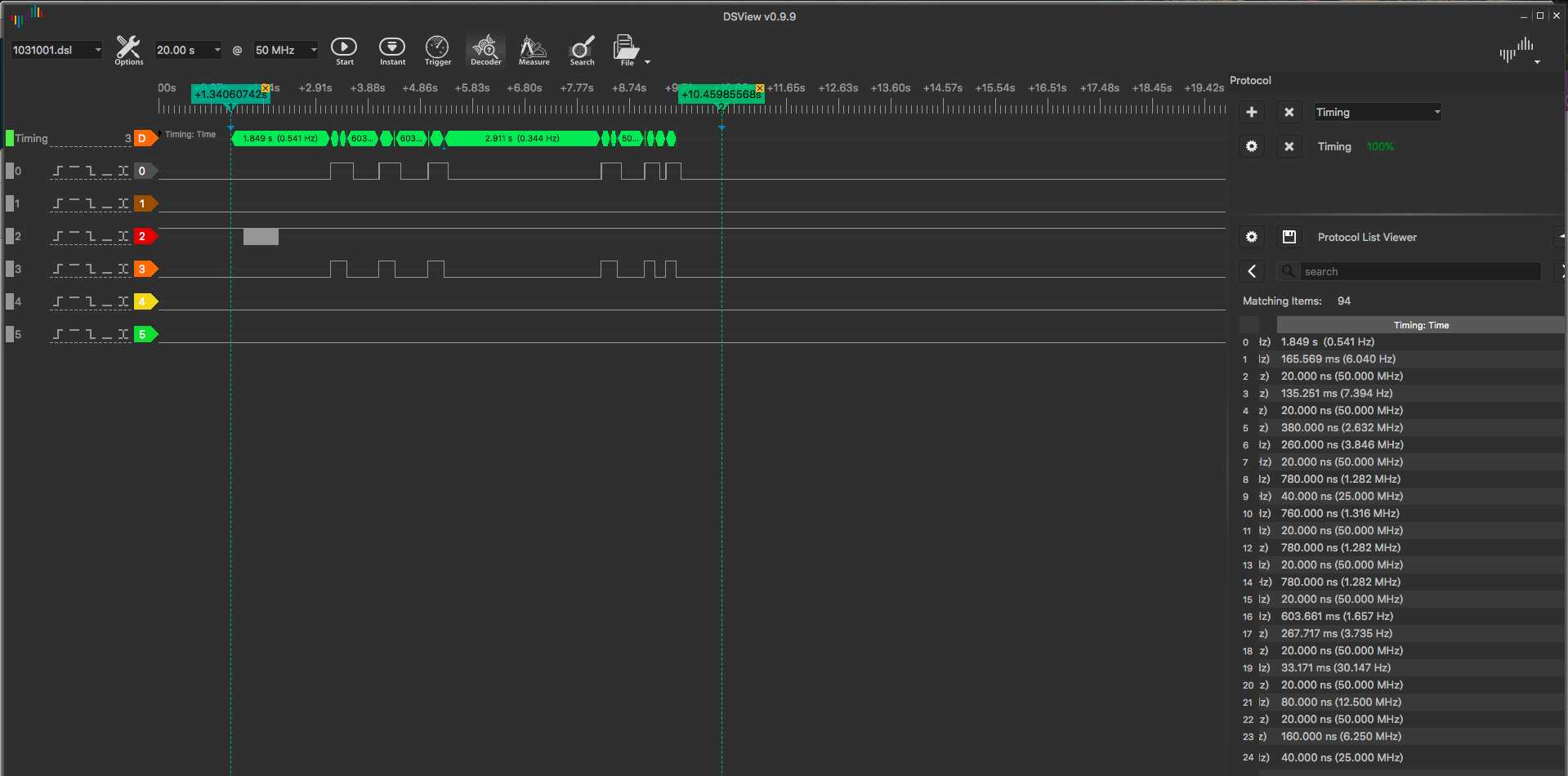The image size is (1568, 776).
Task: Click channel 5 color strip
Action: click(x=10, y=334)
